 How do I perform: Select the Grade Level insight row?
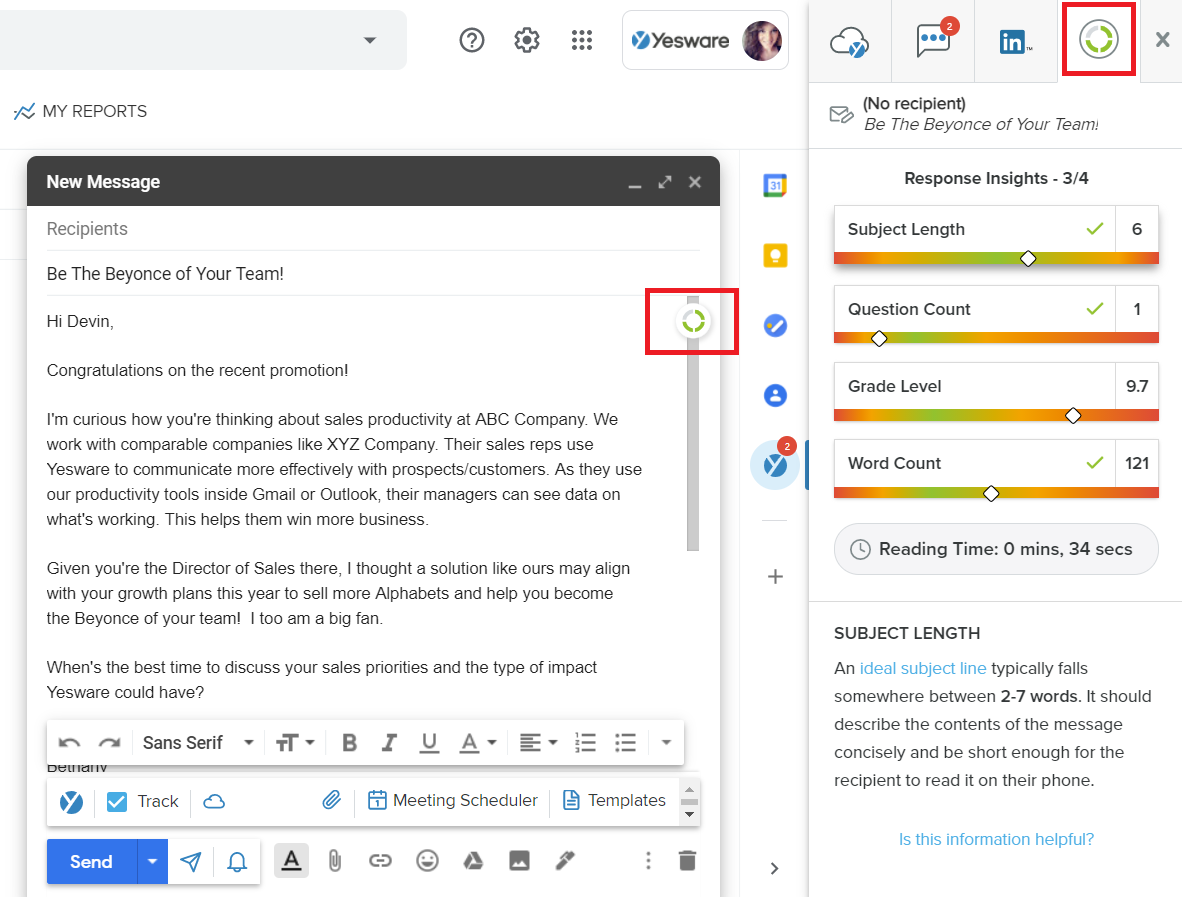click(x=996, y=391)
